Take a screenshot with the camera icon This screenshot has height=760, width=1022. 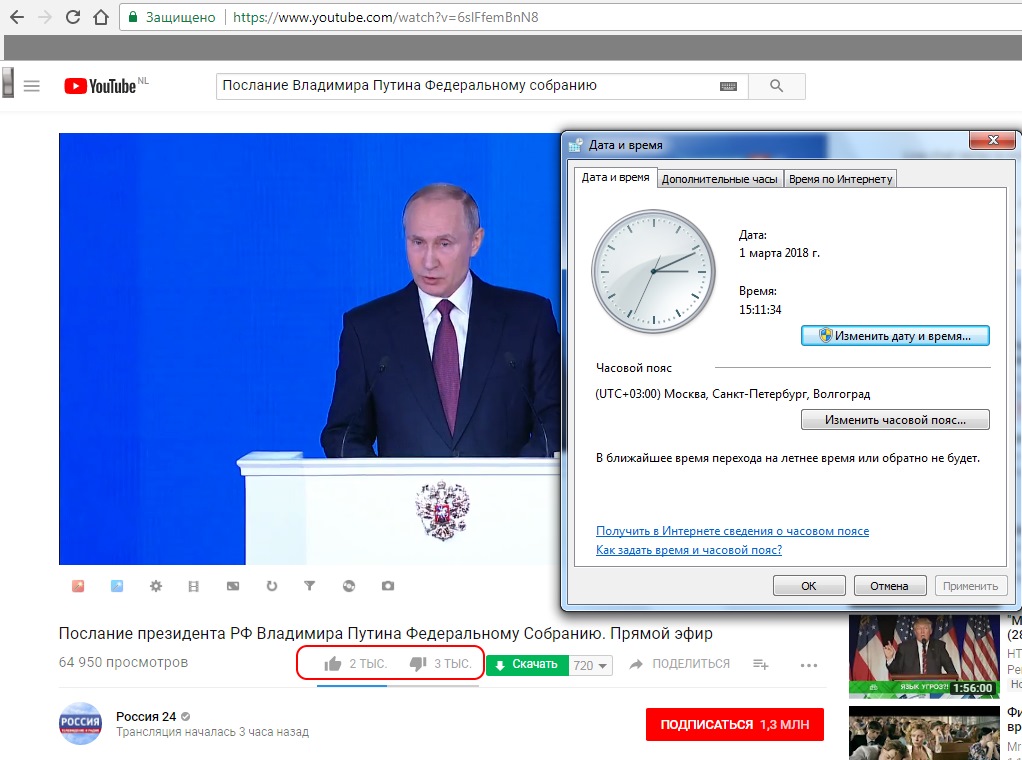(388, 586)
